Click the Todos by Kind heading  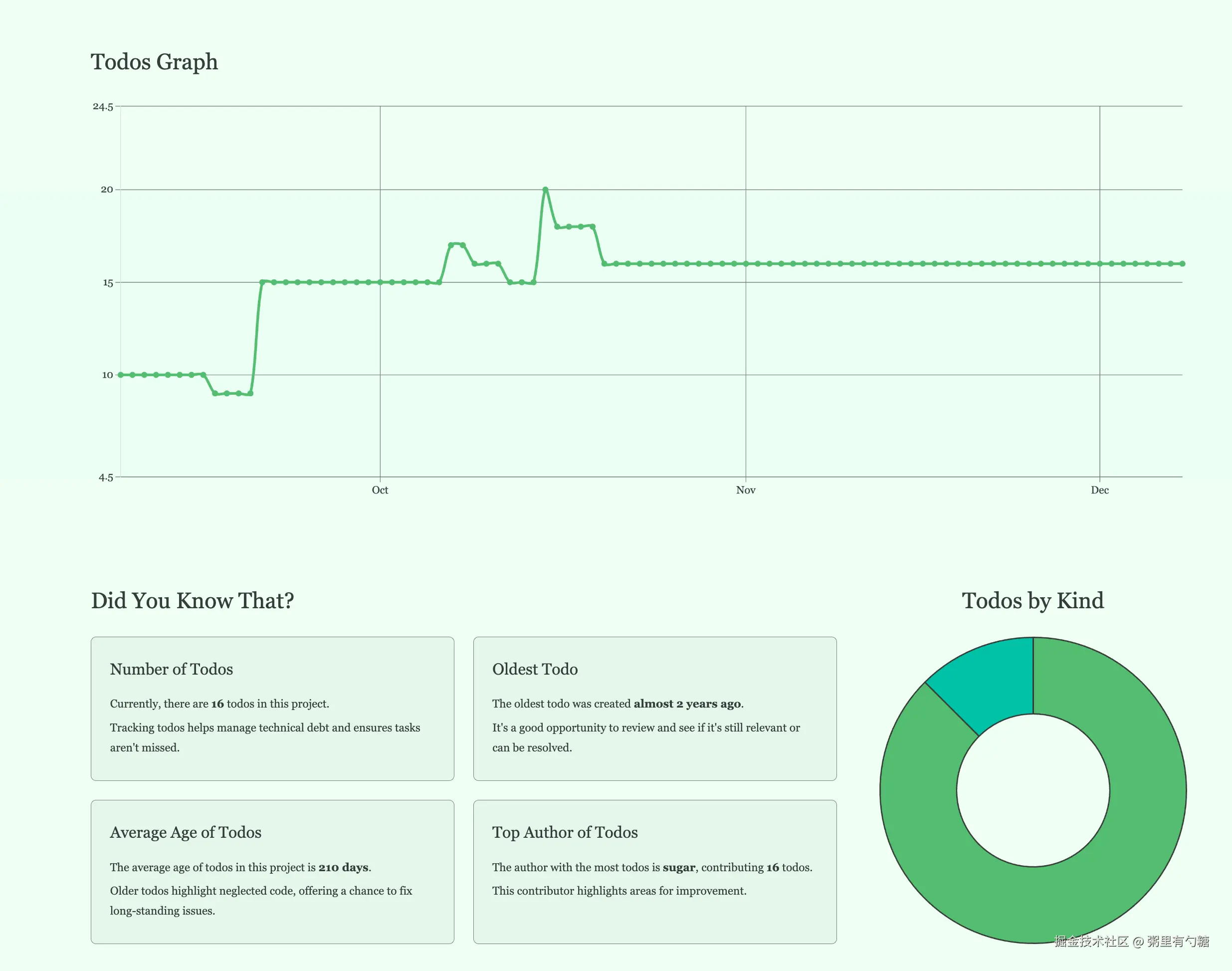tap(1032, 600)
